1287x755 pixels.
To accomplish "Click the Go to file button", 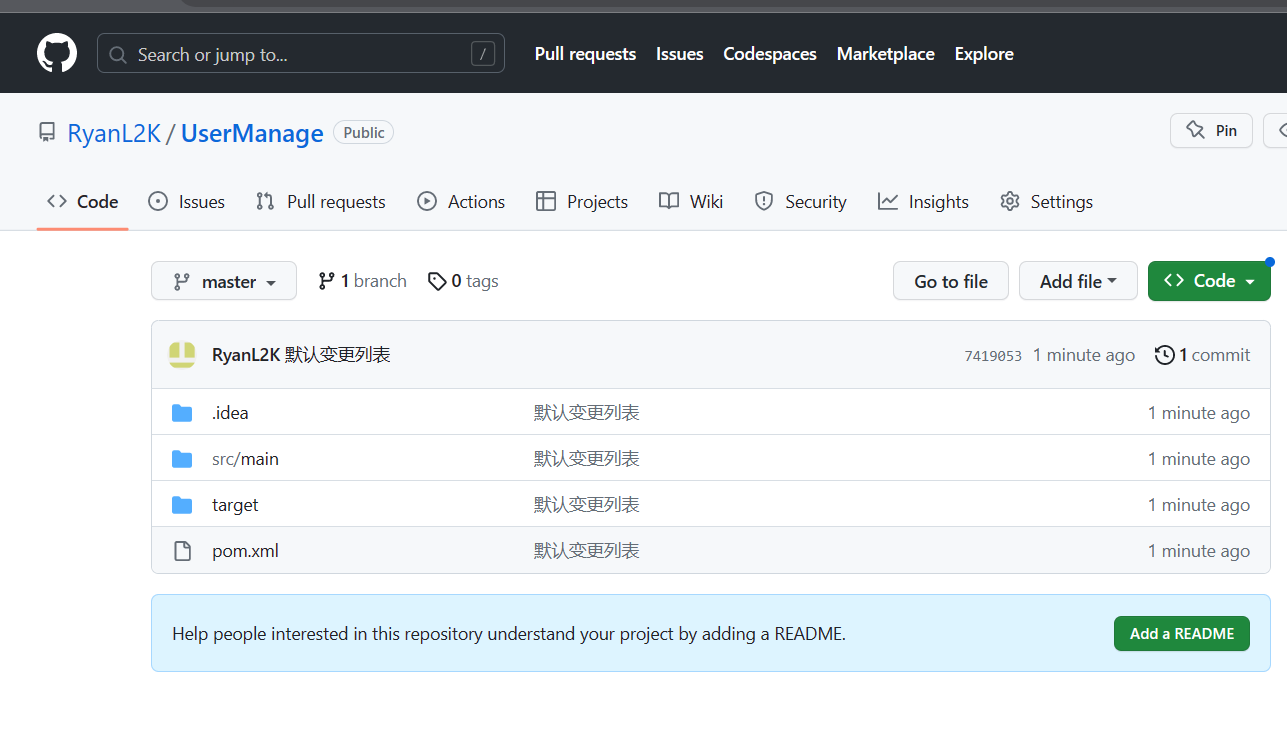I will tap(951, 281).
